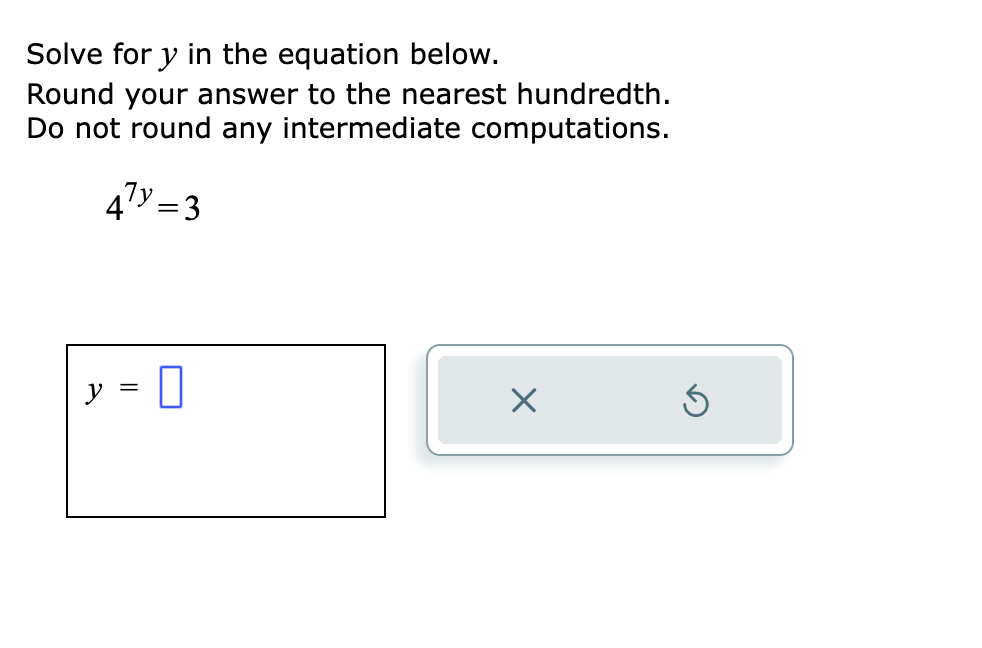Viewport: 982px width, 648px height.
Task: Click the equation 4 to the 7y equals 3
Action: click(x=150, y=205)
